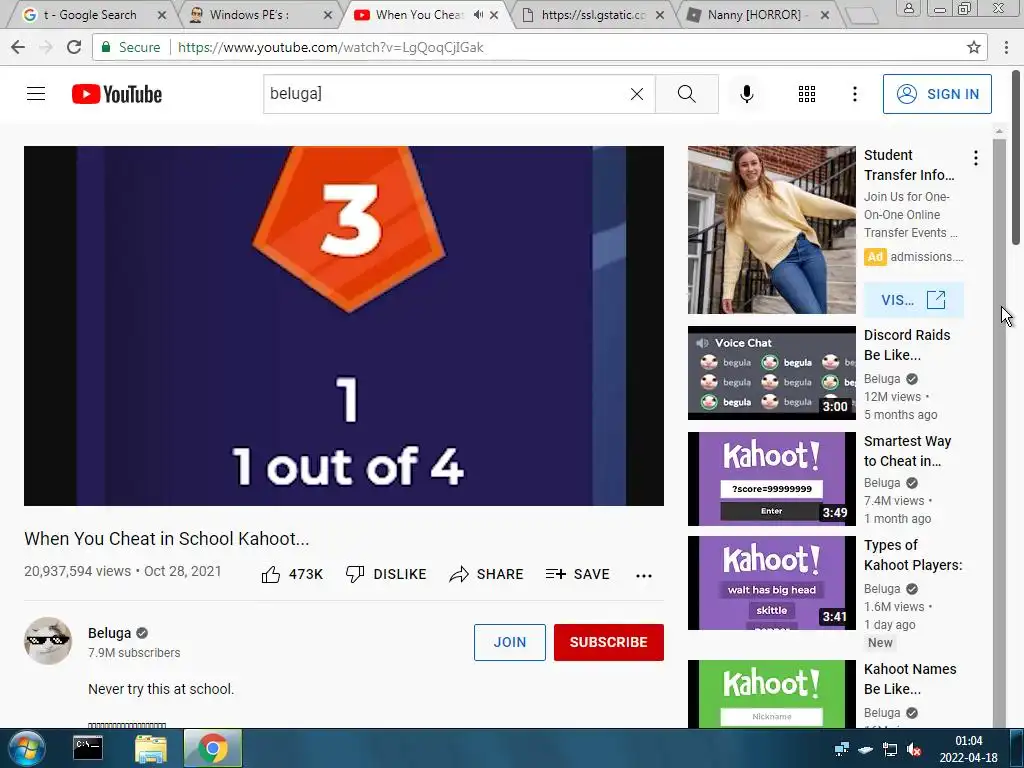This screenshot has width=1024, height=768.
Task: Click the magnifier search button
Action: [x=686, y=94]
